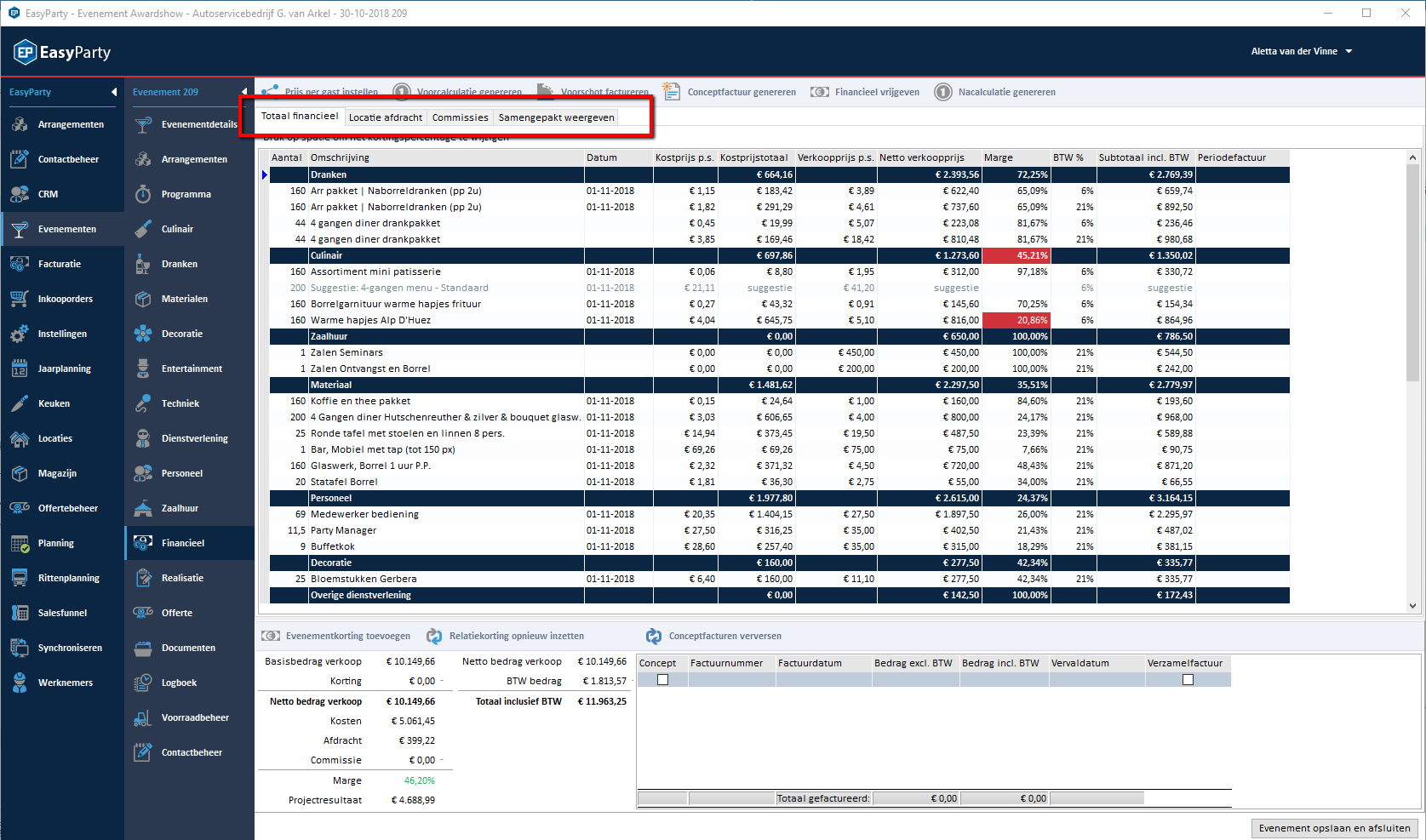Click Conceptfacturen verversen
The image size is (1426, 840).
point(713,636)
